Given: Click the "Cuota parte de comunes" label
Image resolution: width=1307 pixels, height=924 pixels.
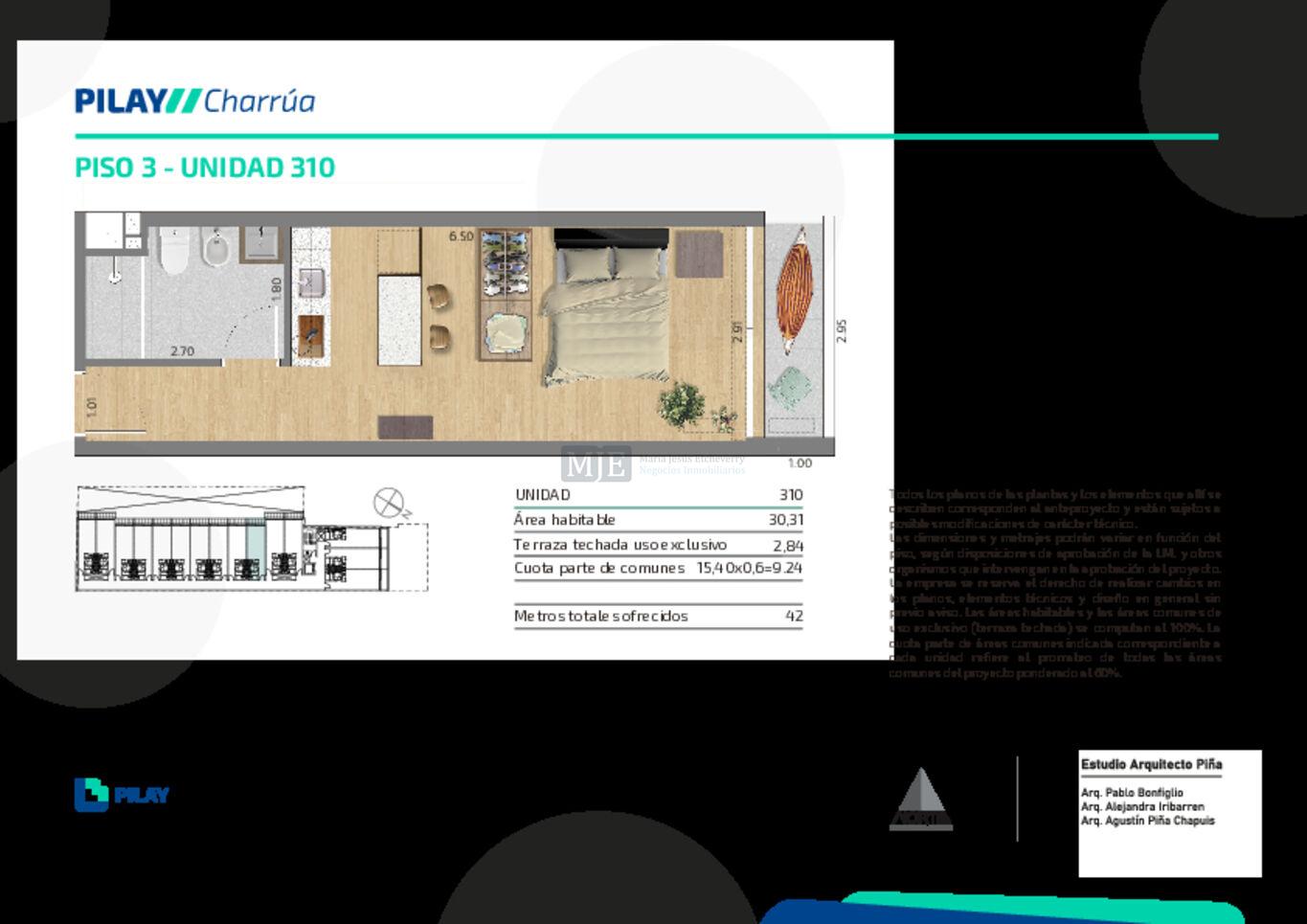Looking at the screenshot, I should [599, 568].
